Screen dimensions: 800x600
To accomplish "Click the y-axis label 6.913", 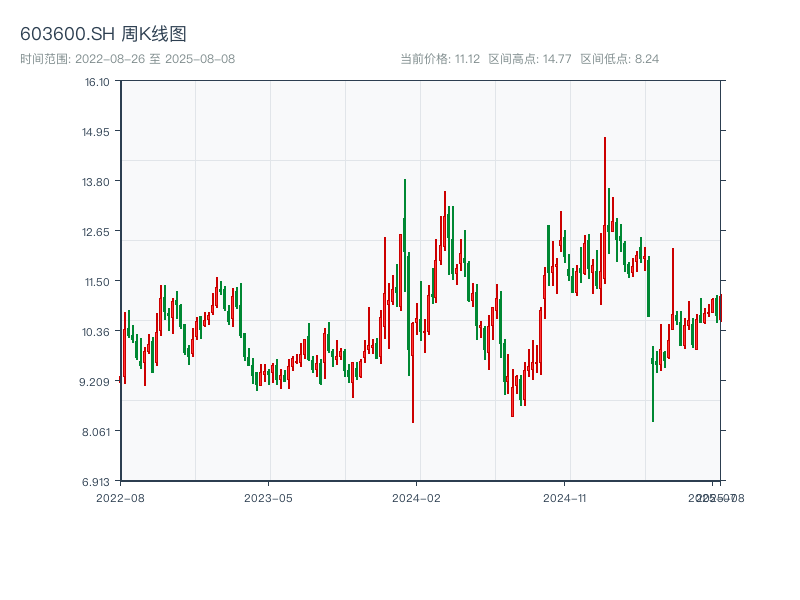I will 96,482.
